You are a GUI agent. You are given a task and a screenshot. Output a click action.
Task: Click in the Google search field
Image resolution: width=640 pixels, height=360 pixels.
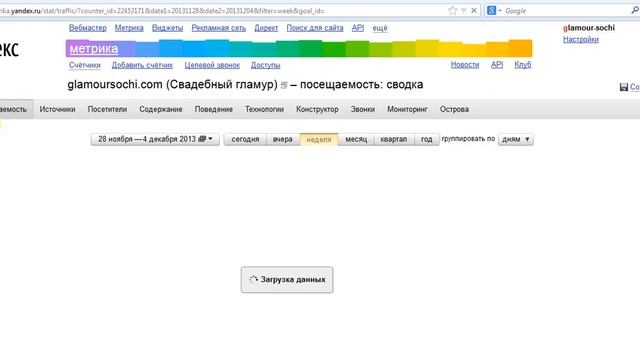(x=565, y=11)
